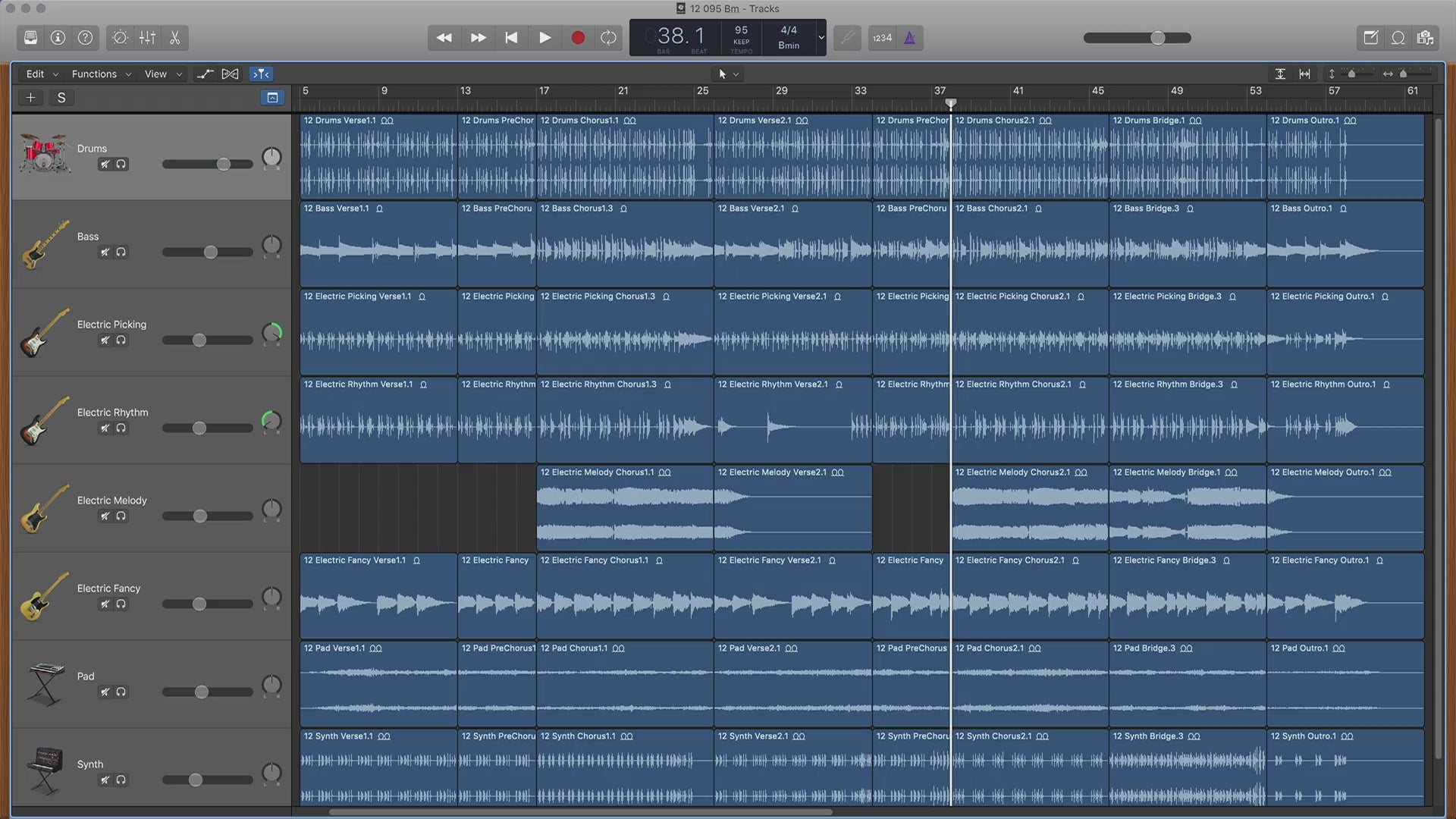The width and height of the screenshot is (1456, 819).
Task: Mute the Electric Melody track
Action: [x=105, y=516]
